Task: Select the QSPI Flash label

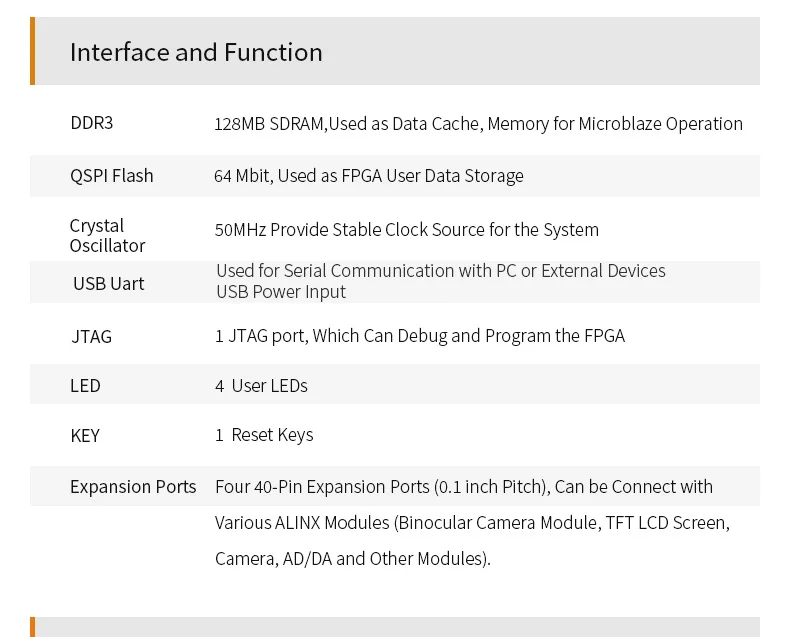Action: tap(112, 176)
